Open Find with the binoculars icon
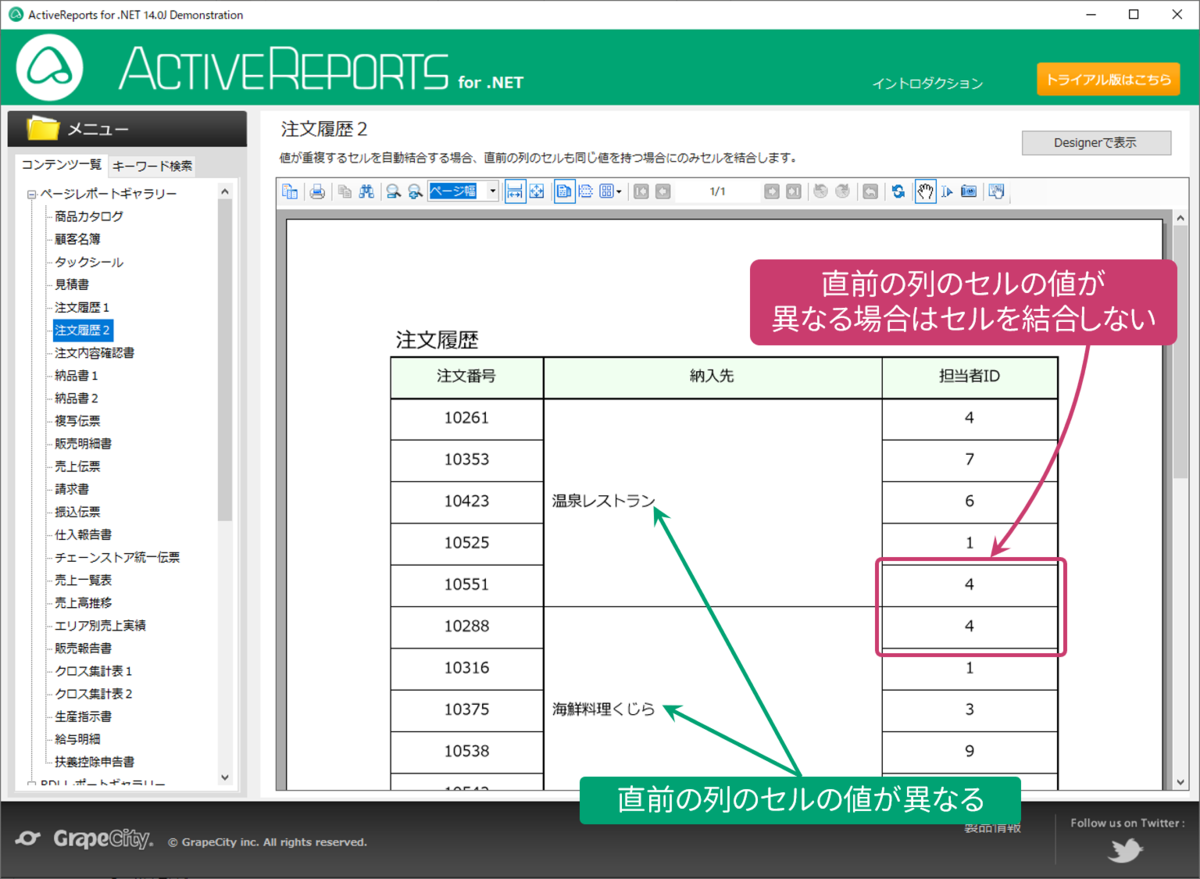1200x879 pixels. tap(367, 191)
